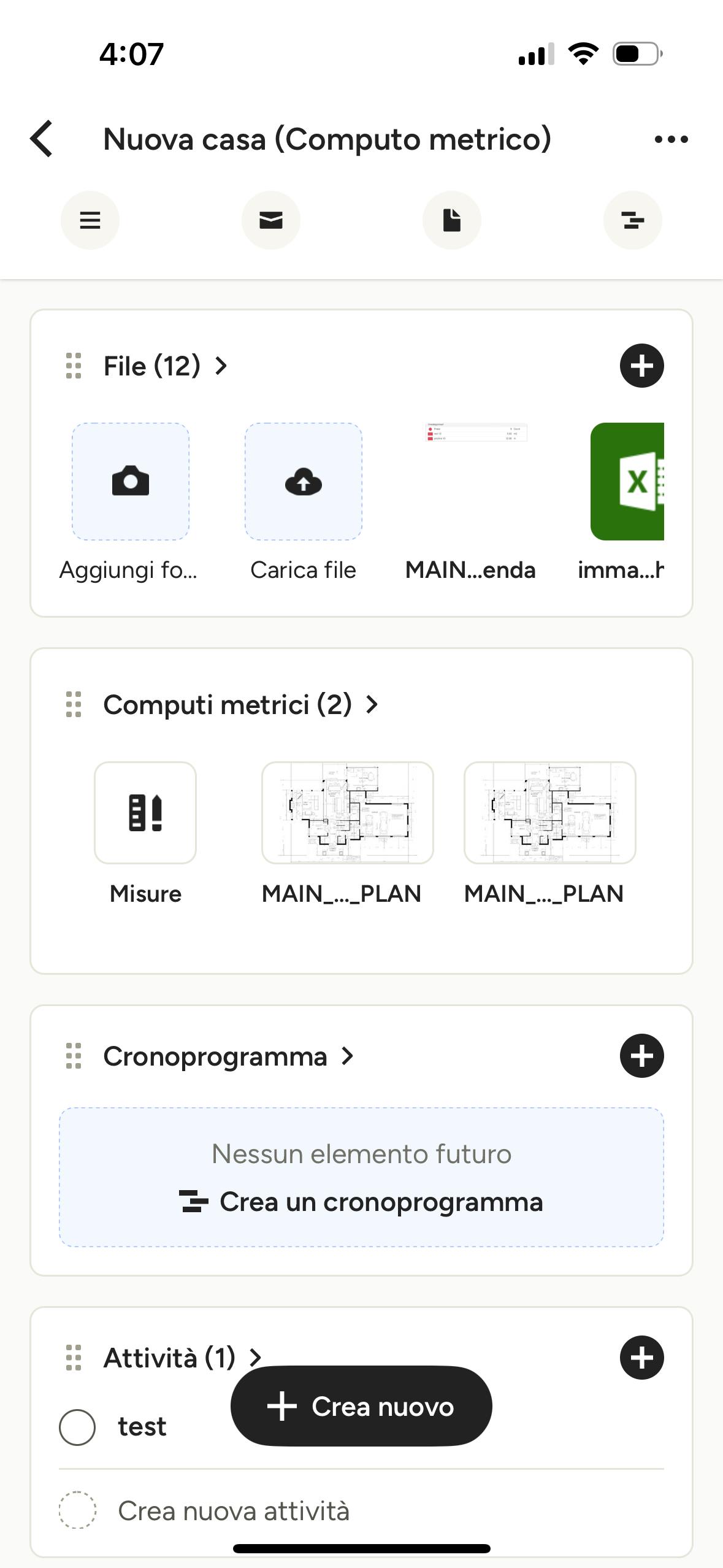The height and width of the screenshot is (1568, 723).
Task: Add a Cronoprogramma item with plus button
Action: pos(642,1056)
